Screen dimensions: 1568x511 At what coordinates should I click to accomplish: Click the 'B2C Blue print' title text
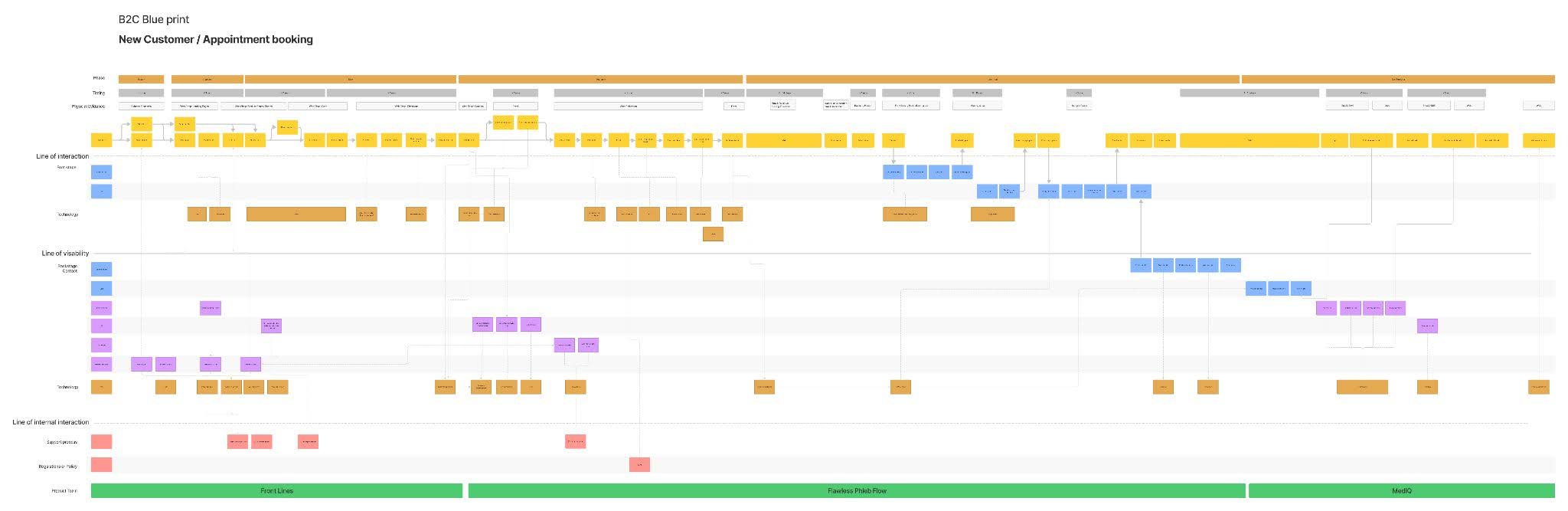click(x=154, y=19)
